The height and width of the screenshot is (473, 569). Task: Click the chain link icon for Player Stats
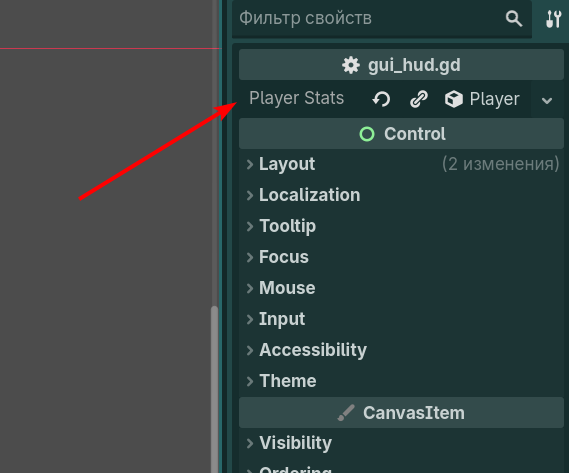(x=419, y=99)
